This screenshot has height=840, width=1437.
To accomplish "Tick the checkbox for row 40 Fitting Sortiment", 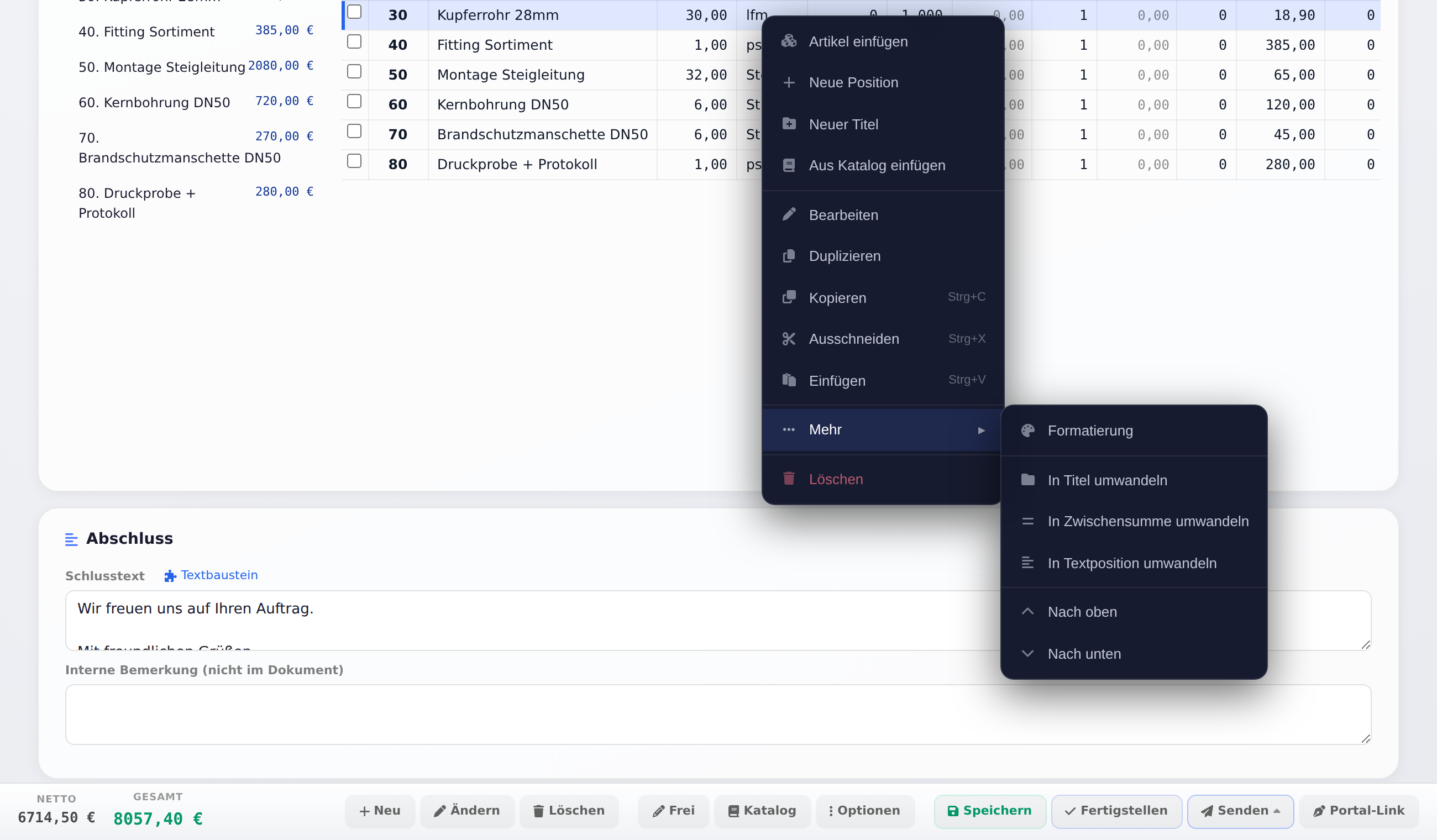I will click(354, 41).
